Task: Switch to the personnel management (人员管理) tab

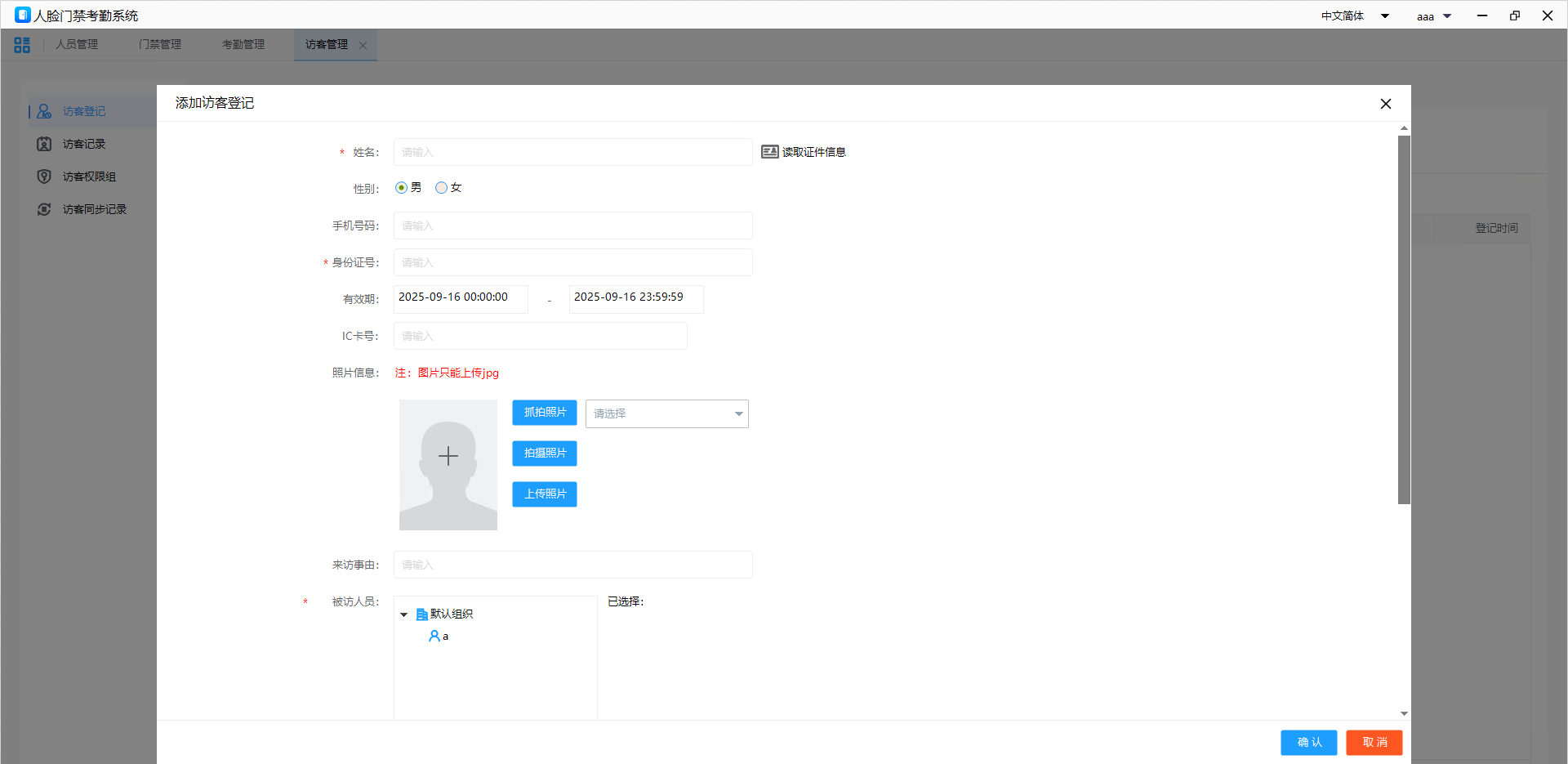Action: coord(77,45)
